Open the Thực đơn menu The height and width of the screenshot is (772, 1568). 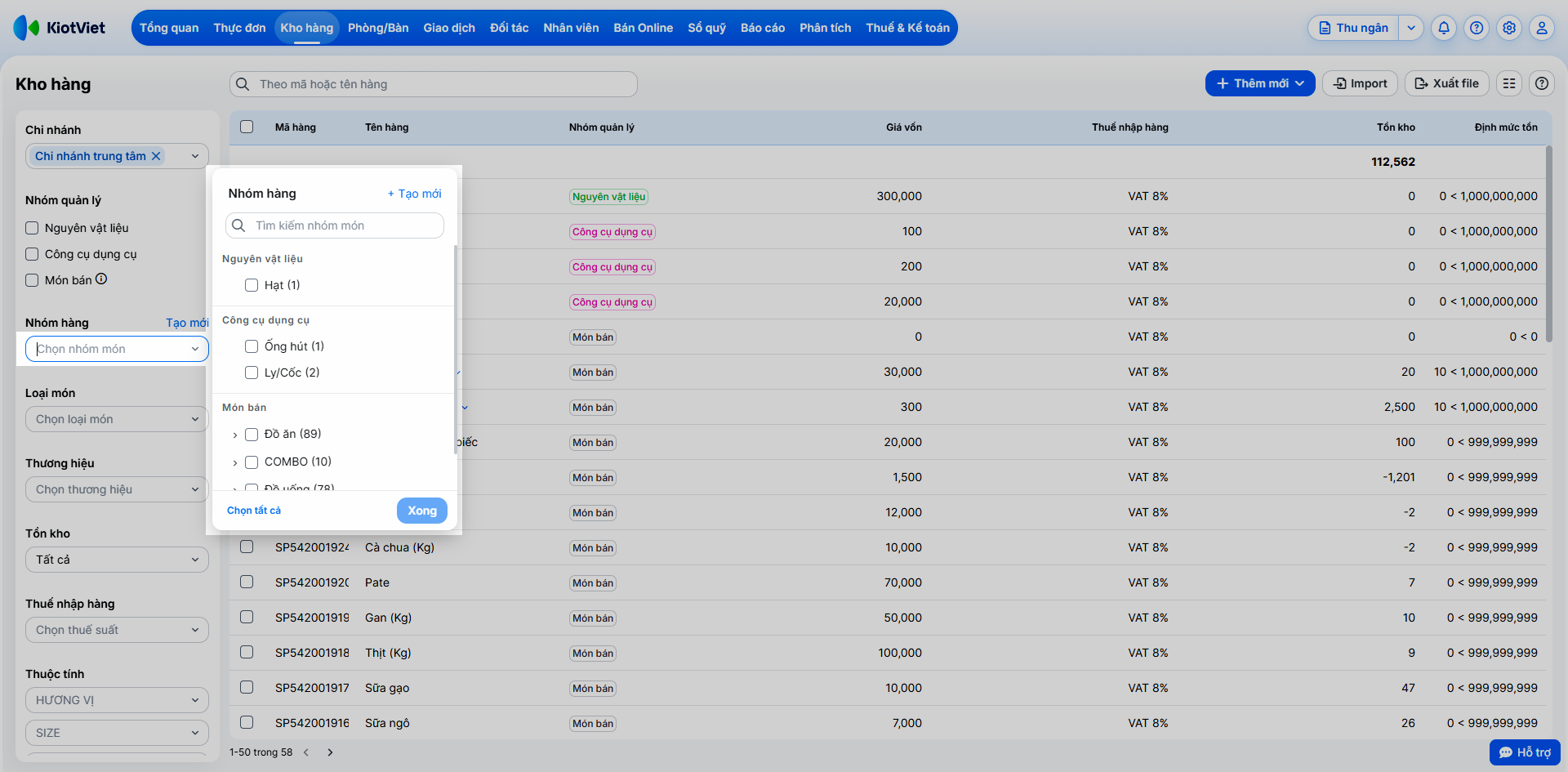tap(239, 28)
